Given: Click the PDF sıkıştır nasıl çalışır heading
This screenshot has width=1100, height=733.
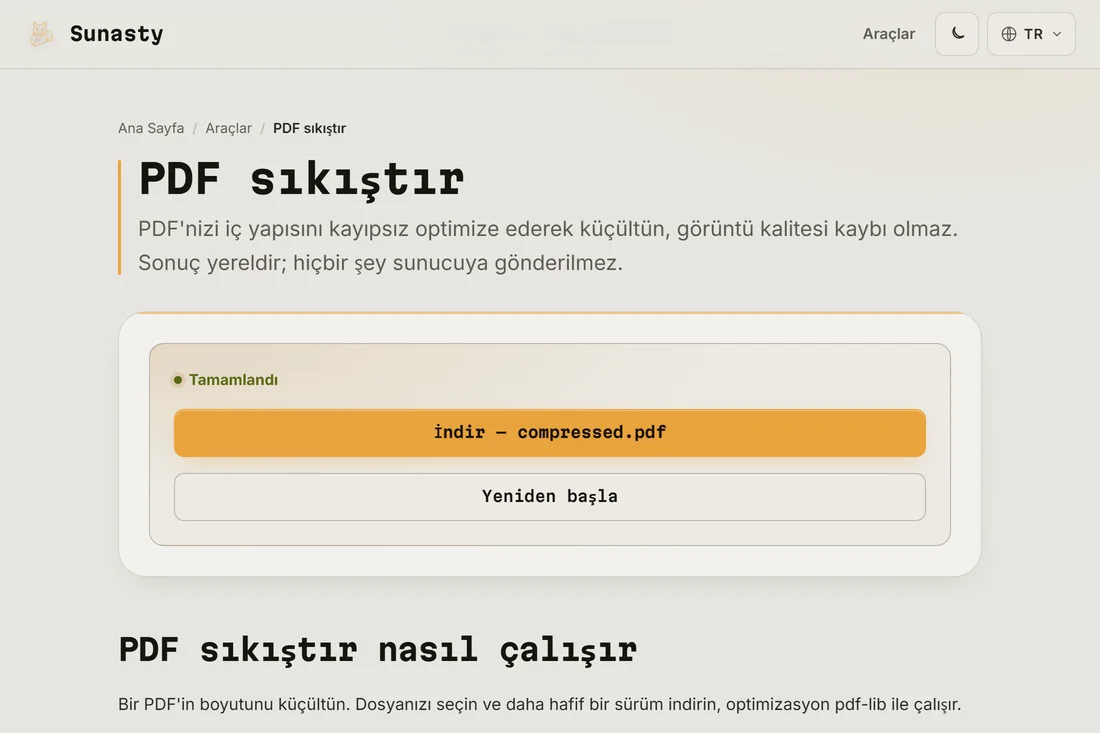Looking at the screenshot, I should pyautogui.click(x=377, y=650).
